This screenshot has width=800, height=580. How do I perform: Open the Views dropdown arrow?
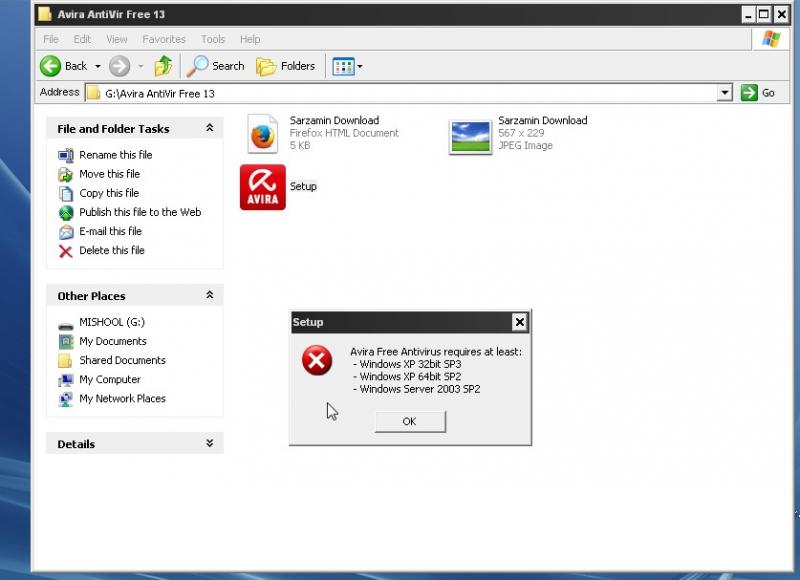(360, 66)
